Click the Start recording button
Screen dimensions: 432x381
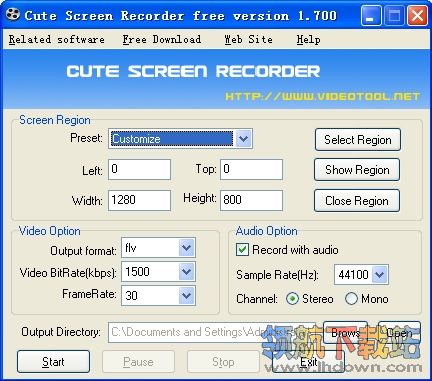coord(53,362)
